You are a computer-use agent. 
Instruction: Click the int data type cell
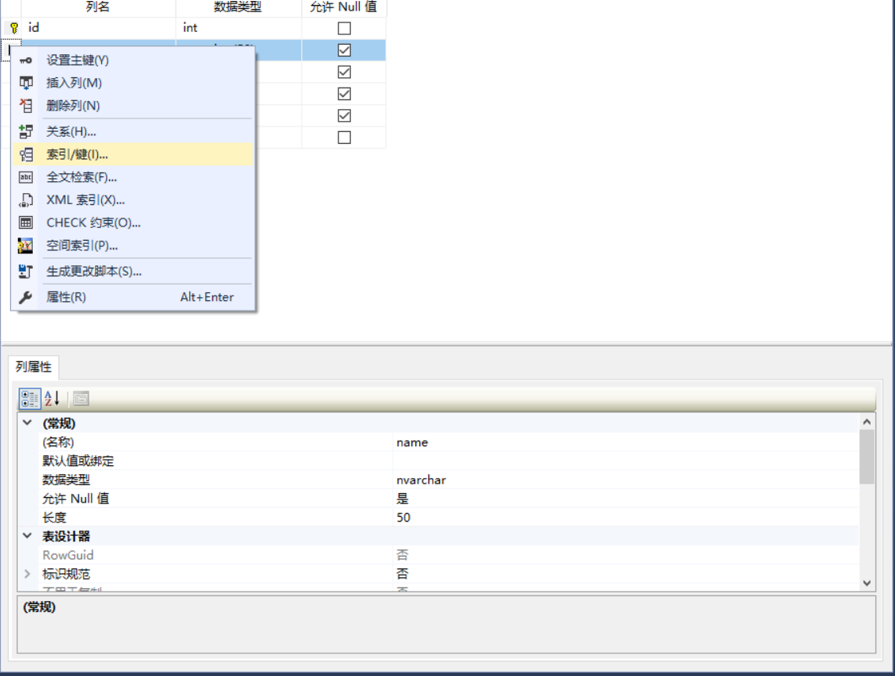[239, 27]
